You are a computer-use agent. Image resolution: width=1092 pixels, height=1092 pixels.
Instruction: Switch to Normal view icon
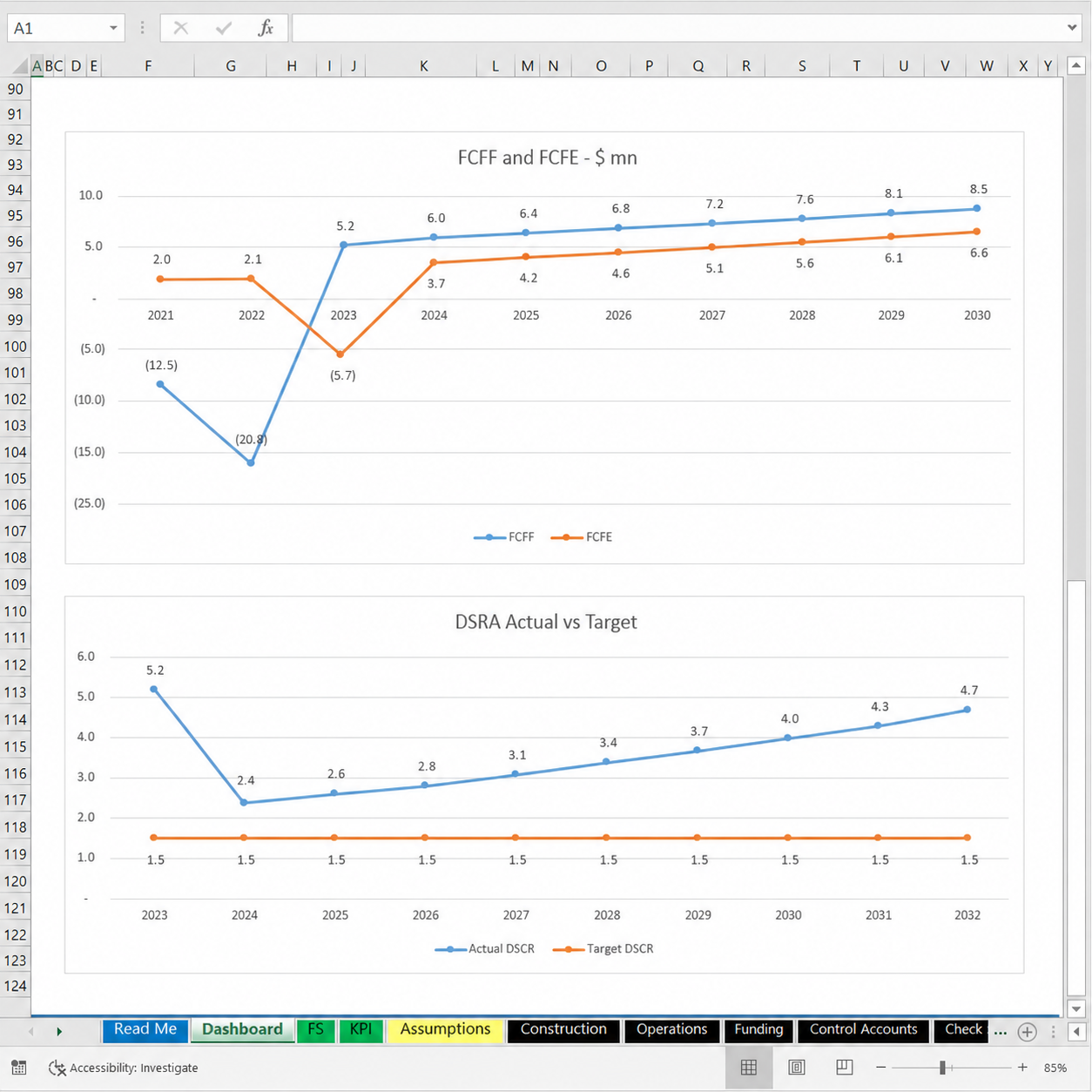[749, 1067]
